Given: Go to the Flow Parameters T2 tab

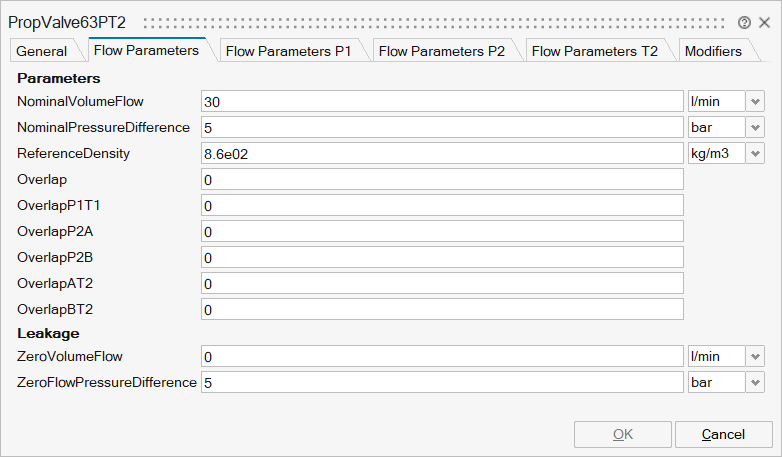Looking at the screenshot, I should point(594,51).
